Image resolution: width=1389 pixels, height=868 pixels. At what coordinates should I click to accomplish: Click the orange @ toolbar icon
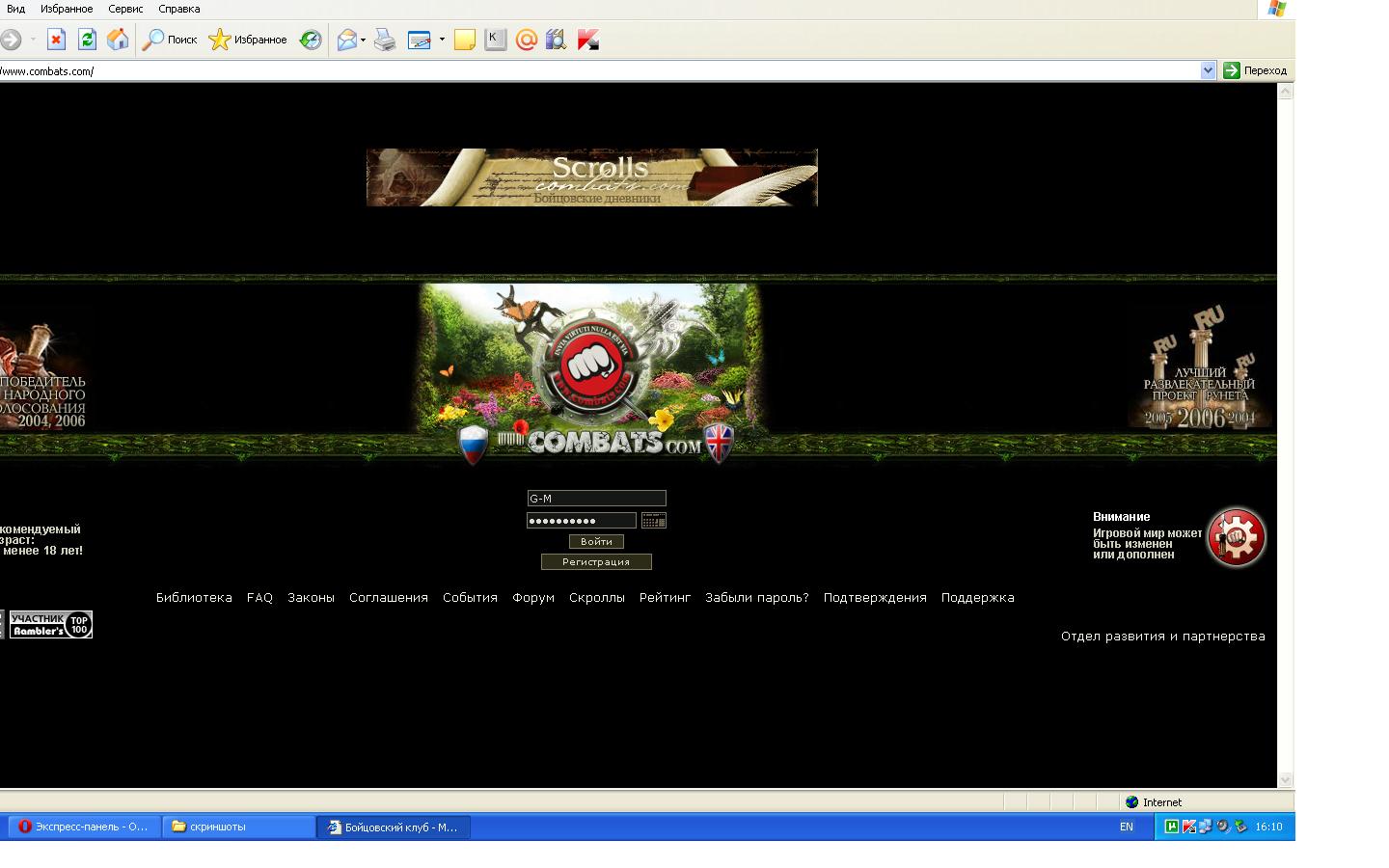click(x=526, y=40)
